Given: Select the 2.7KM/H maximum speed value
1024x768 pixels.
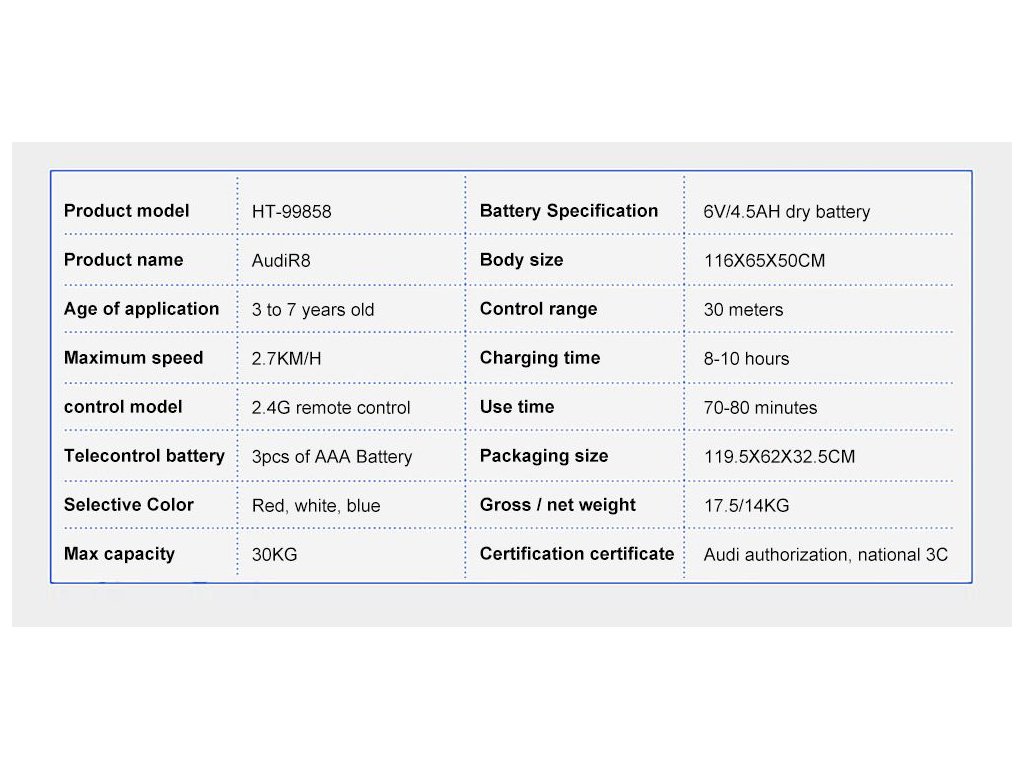Looking at the screenshot, I should (287, 359).
